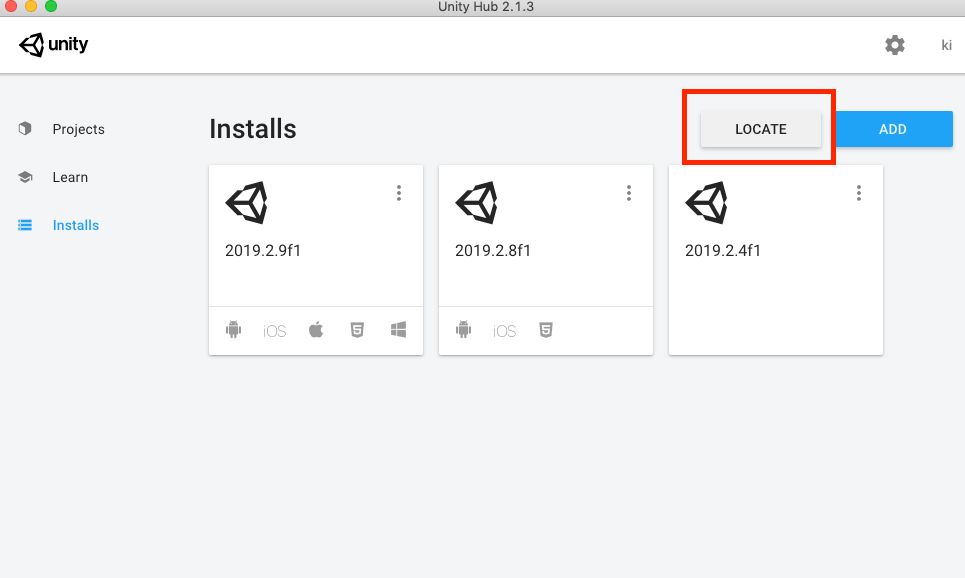This screenshot has height=578, width=965.
Task: Click the iOS module icon on 2019.2.8f1
Action: pos(505,331)
